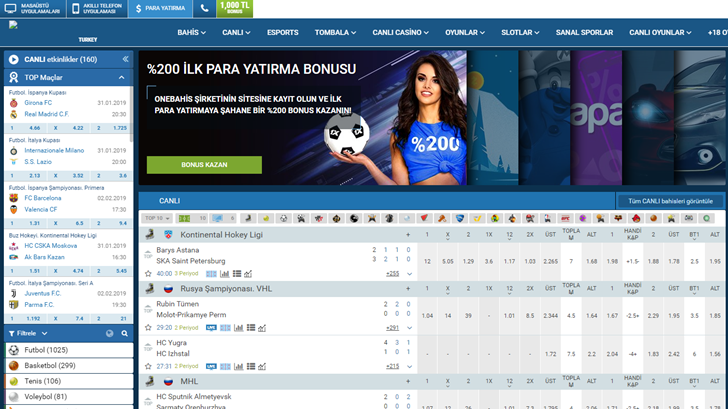Open bar chart statistics for Barys Astana match
The width and height of the screenshot is (728, 409).
pos(224,274)
